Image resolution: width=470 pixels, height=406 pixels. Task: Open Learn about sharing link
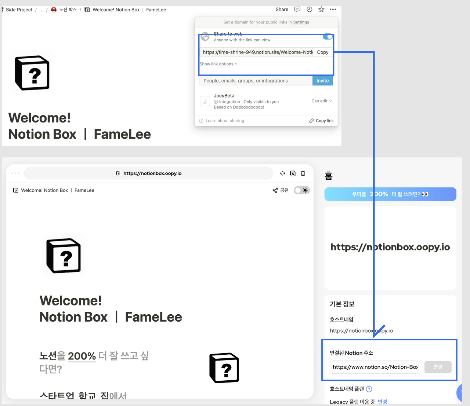tap(222, 121)
